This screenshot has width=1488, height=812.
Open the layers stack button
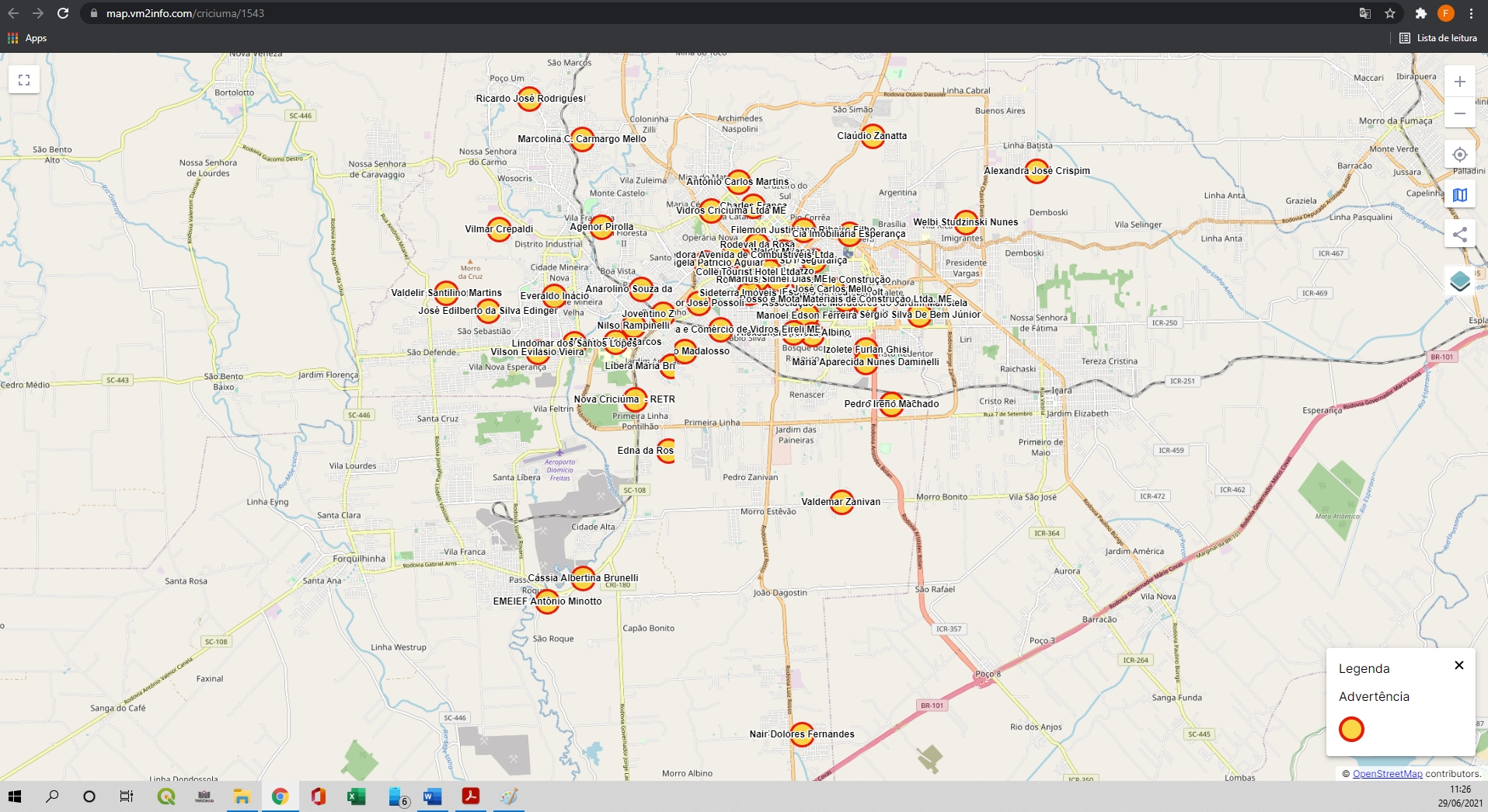point(1459,281)
